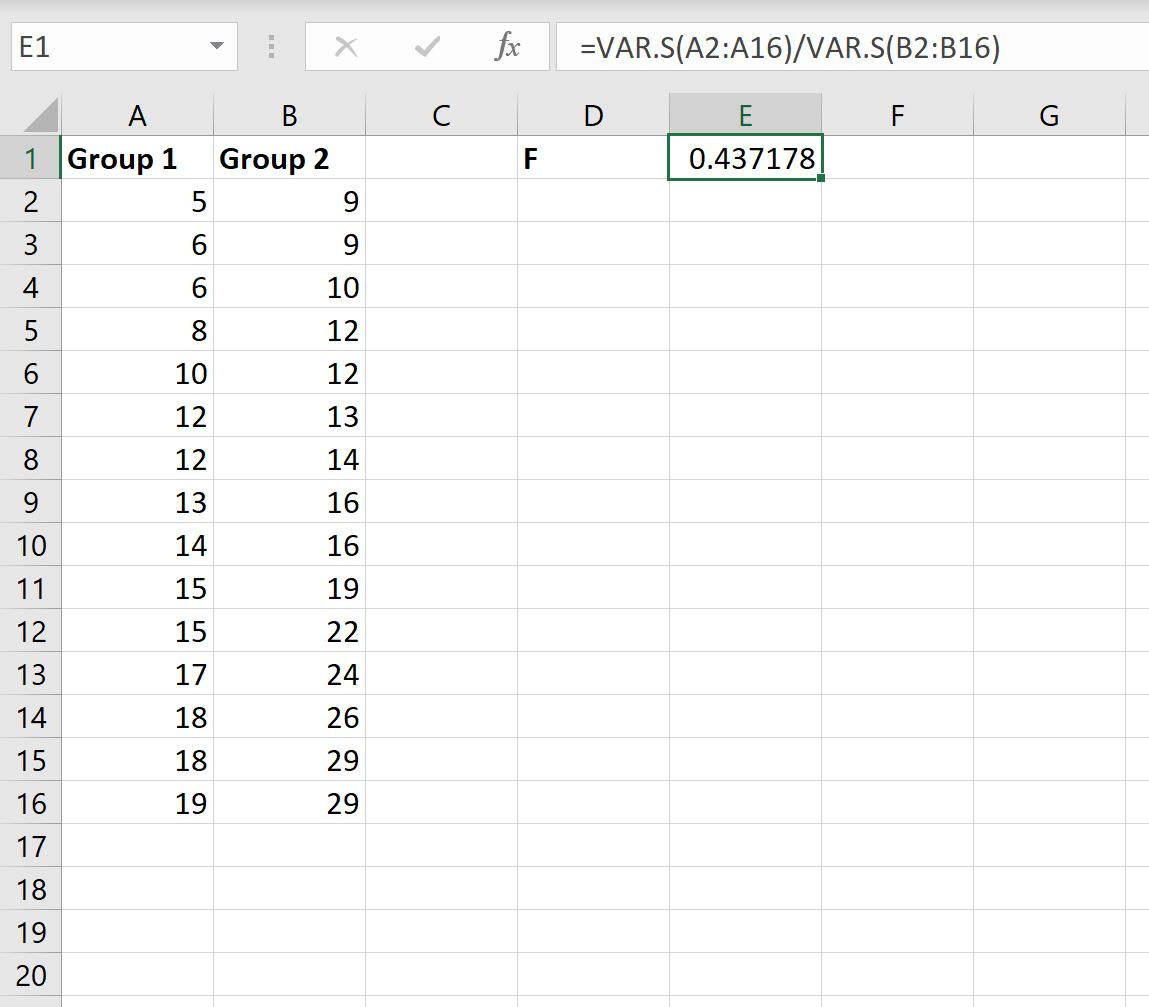Click cell A16 containing 19
The height and width of the screenshot is (1007, 1149).
137,803
